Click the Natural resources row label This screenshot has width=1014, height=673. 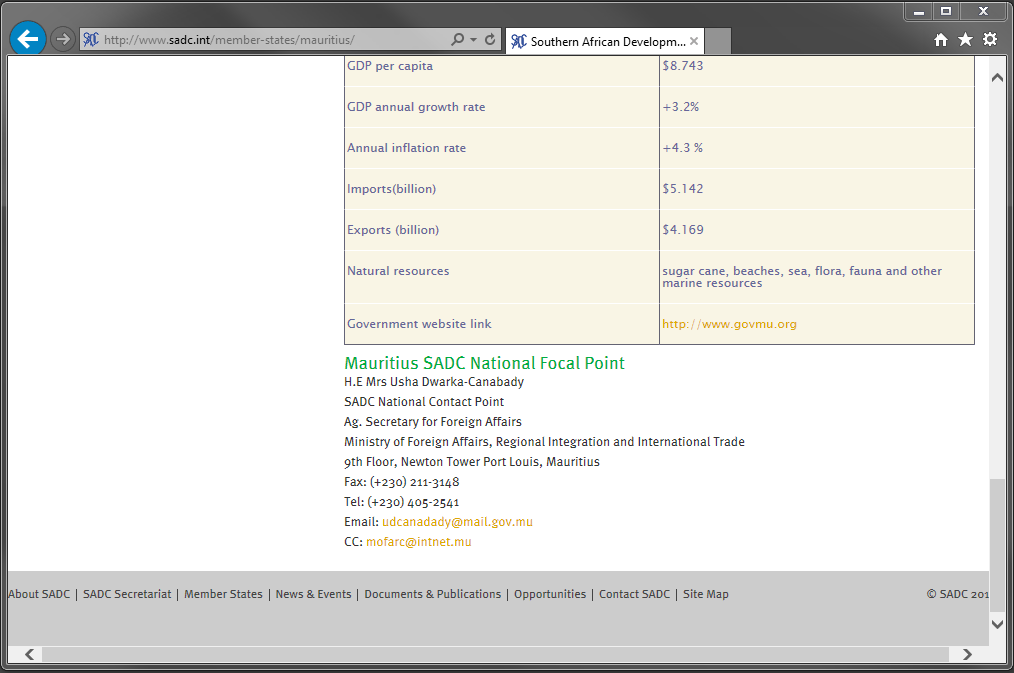(x=398, y=271)
